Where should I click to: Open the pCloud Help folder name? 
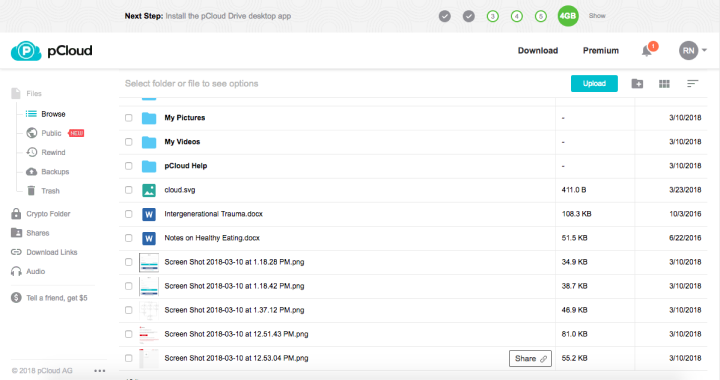tap(186, 166)
